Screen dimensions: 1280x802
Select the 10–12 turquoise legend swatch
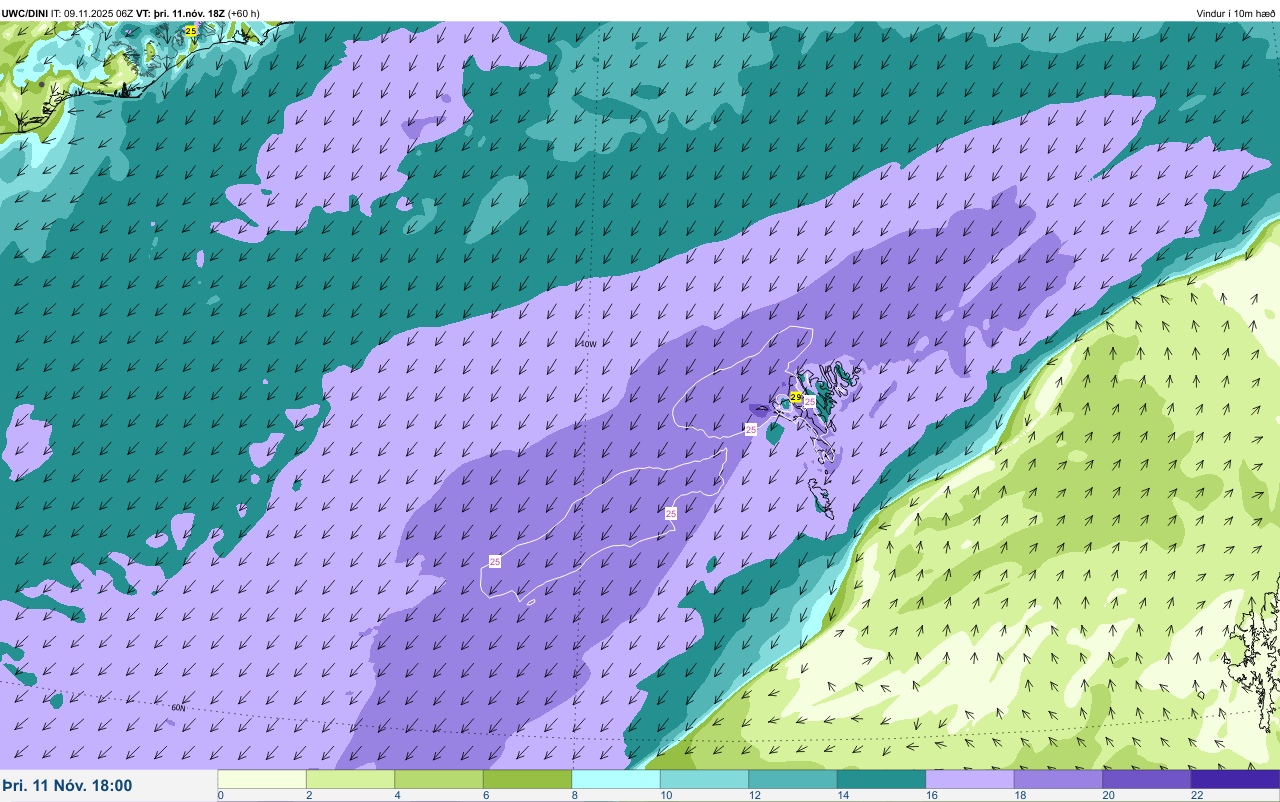(x=704, y=779)
